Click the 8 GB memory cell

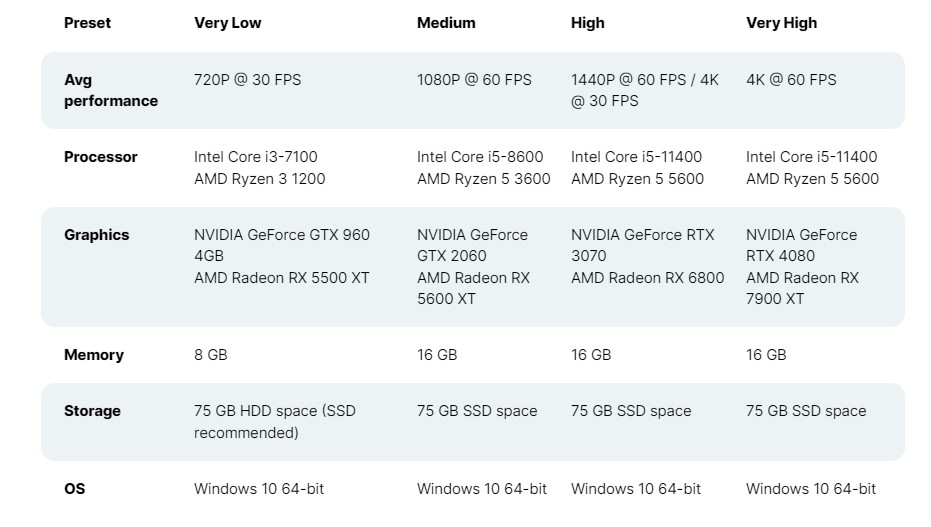pyautogui.click(x=211, y=355)
